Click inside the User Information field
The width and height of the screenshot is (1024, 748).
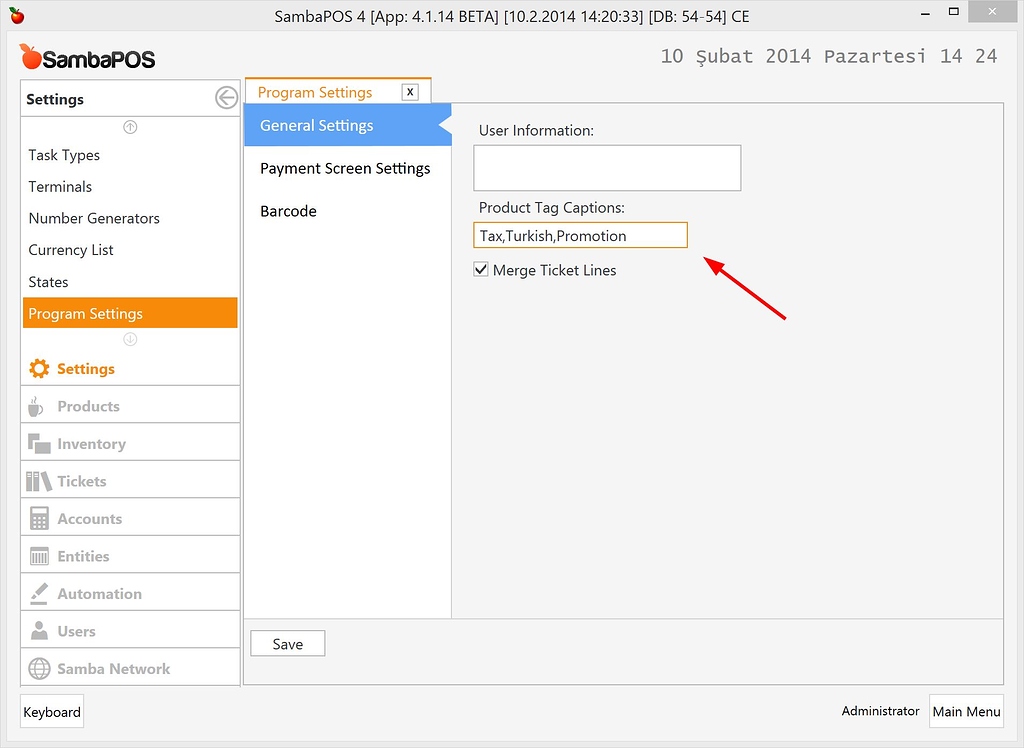pyautogui.click(x=606, y=167)
